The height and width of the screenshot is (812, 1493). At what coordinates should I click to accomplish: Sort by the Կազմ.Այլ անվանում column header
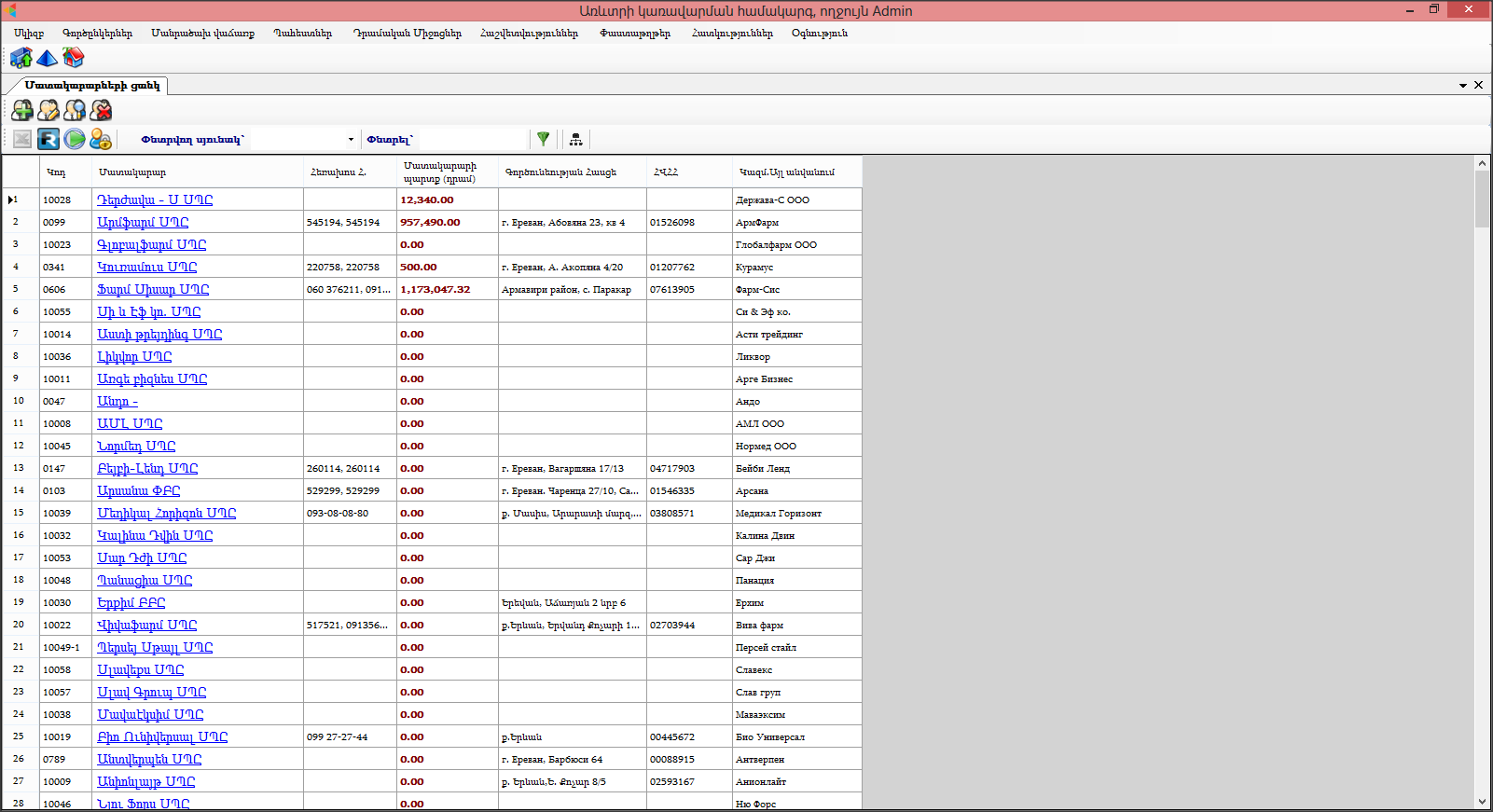tap(797, 172)
